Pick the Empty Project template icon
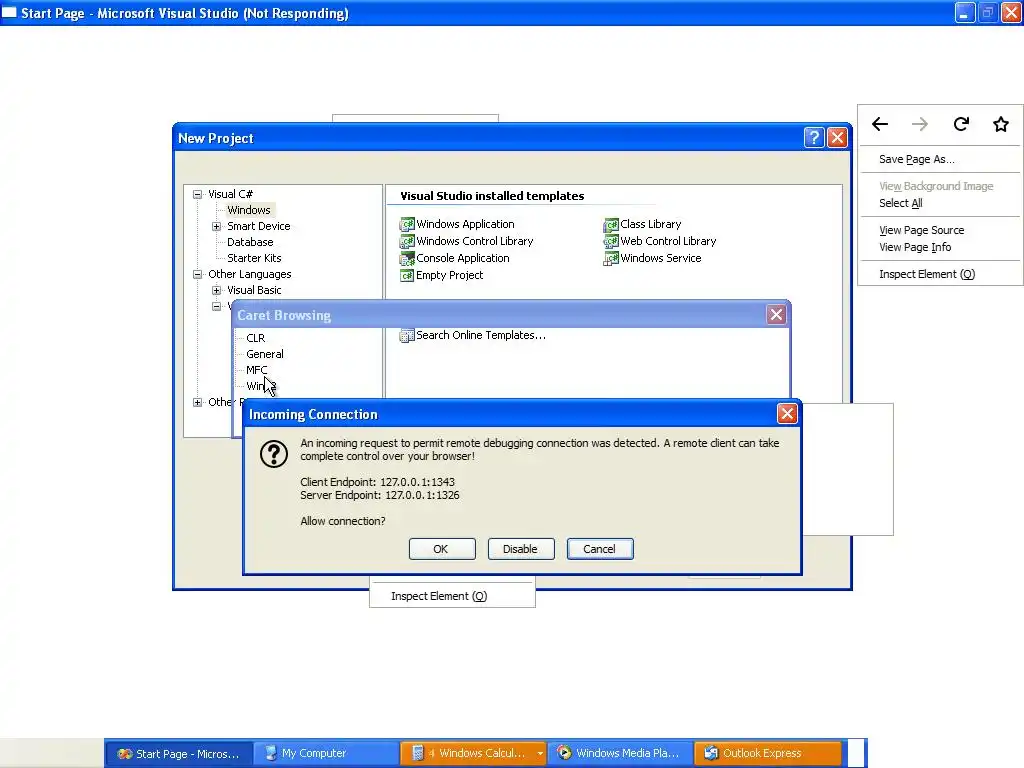 click(407, 276)
